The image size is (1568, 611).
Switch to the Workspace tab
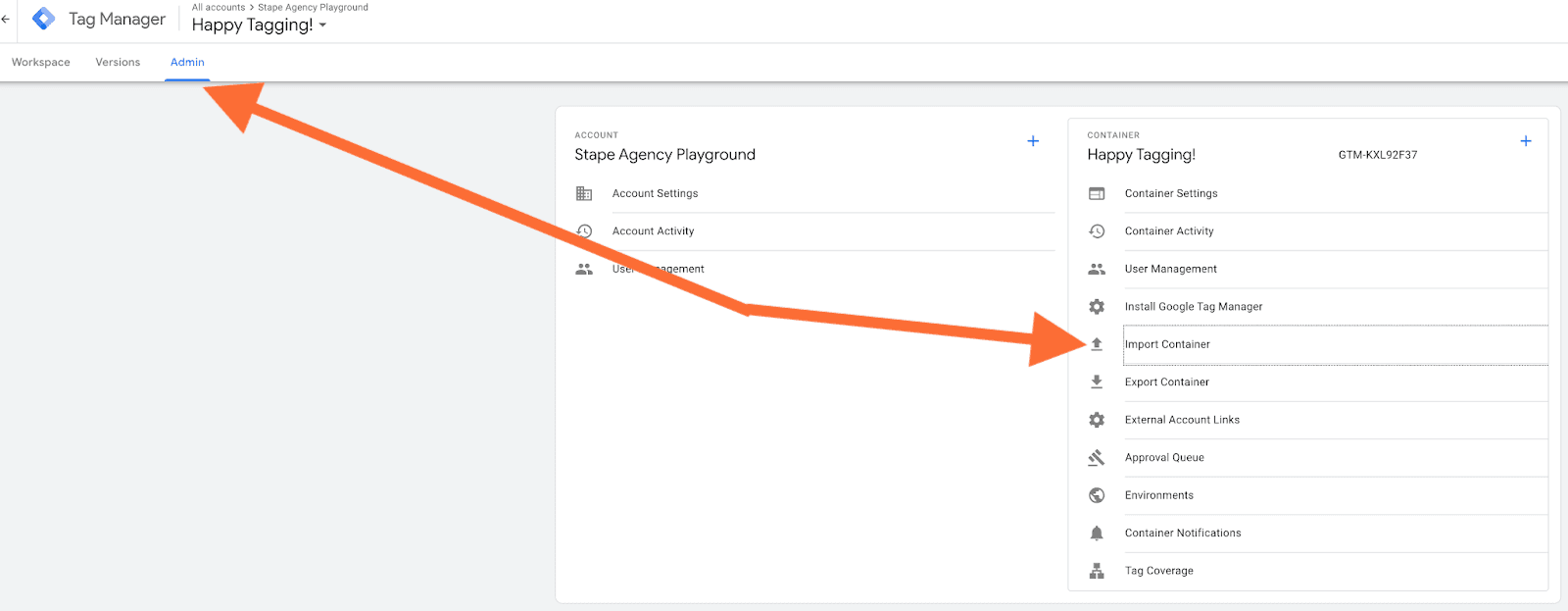tap(41, 62)
